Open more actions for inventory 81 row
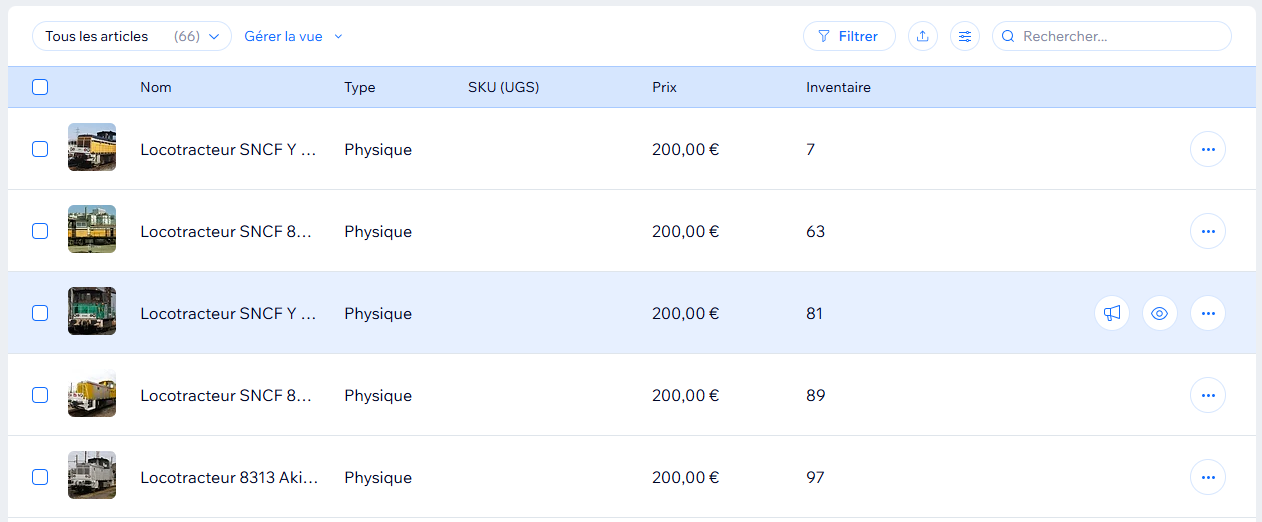Image resolution: width=1262 pixels, height=522 pixels. [1208, 313]
